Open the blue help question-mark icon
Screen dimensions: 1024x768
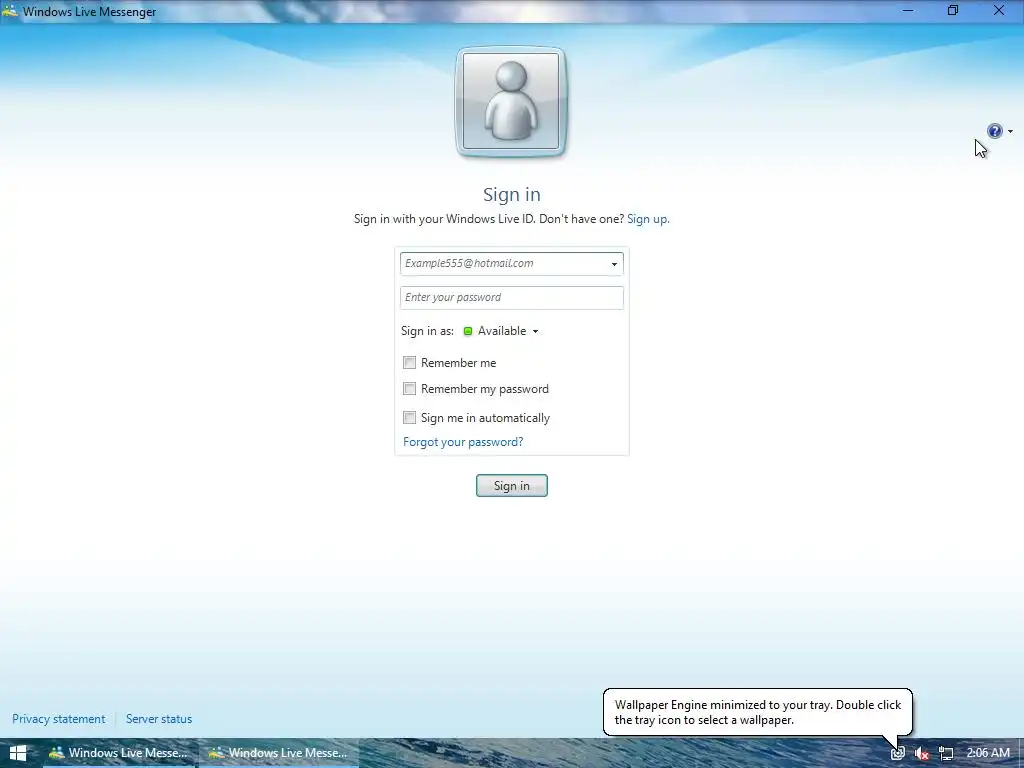994,131
